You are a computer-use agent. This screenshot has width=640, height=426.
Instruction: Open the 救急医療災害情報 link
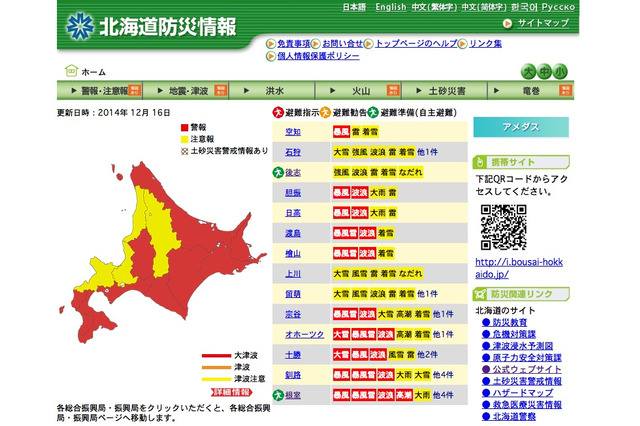coord(527,404)
